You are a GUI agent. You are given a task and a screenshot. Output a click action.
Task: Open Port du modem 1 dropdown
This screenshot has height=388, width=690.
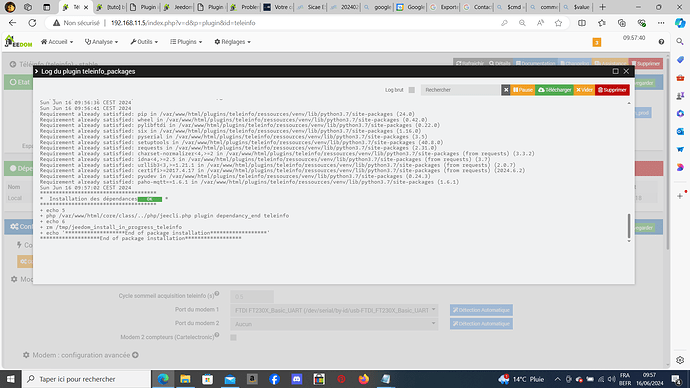click(x=334, y=310)
